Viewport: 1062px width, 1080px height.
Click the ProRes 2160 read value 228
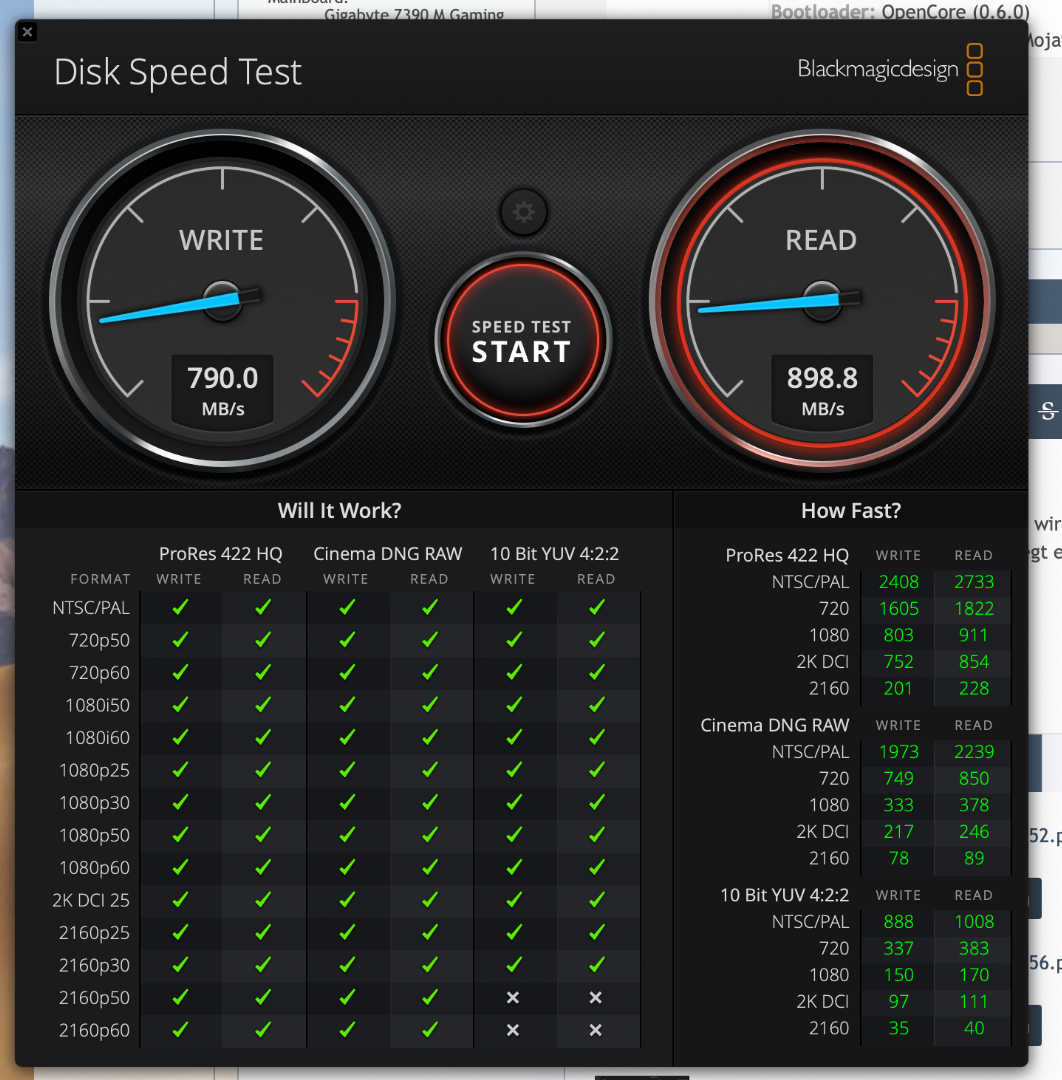[974, 689]
